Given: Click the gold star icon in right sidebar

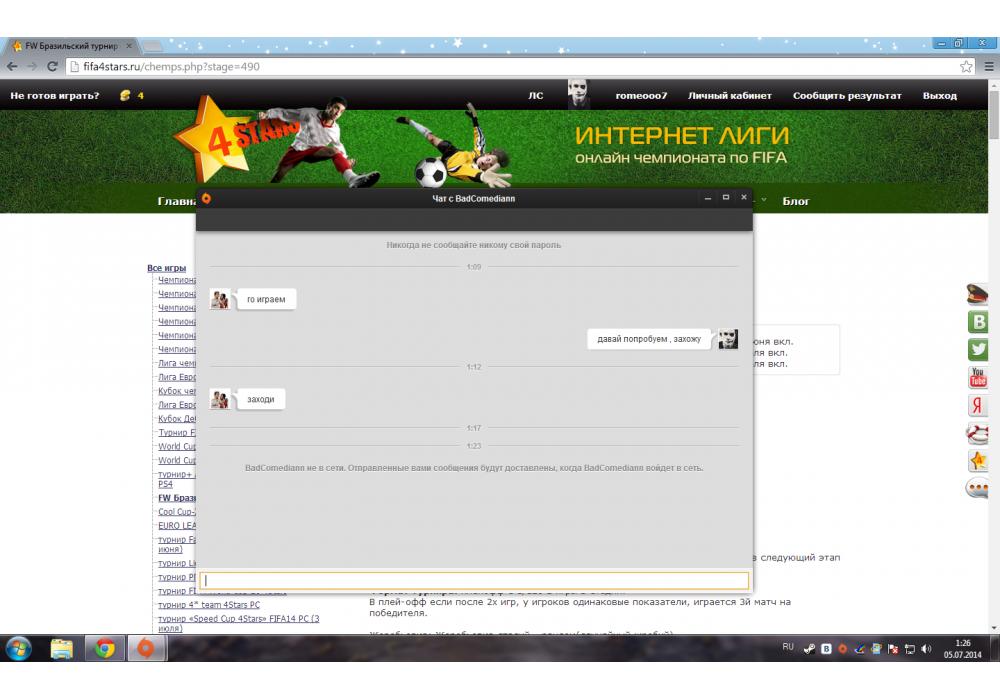Looking at the screenshot, I should 978,460.
